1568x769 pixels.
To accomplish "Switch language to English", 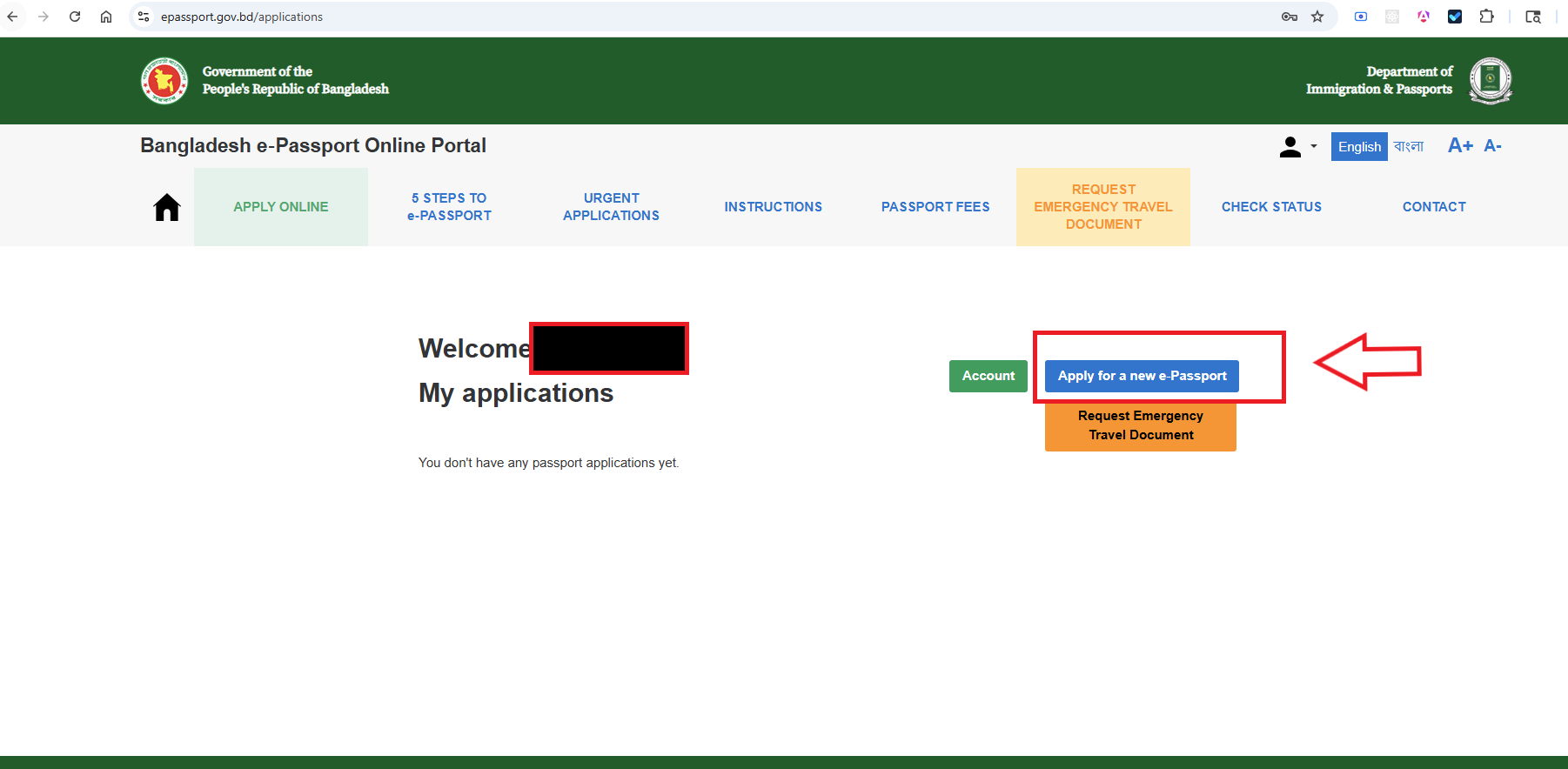I will 1359,147.
